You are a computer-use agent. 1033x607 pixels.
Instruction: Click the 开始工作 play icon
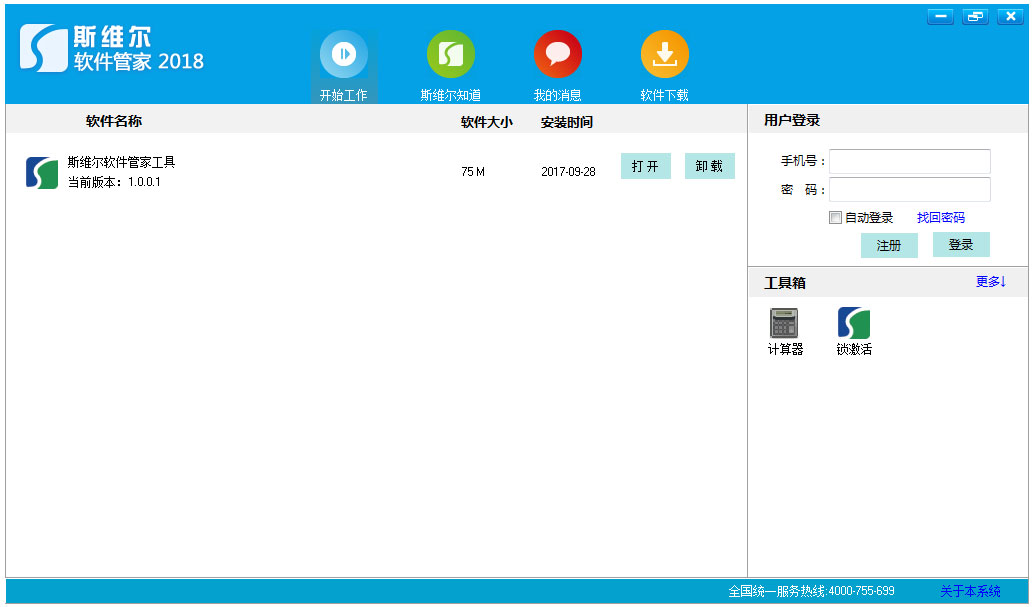(x=344, y=54)
